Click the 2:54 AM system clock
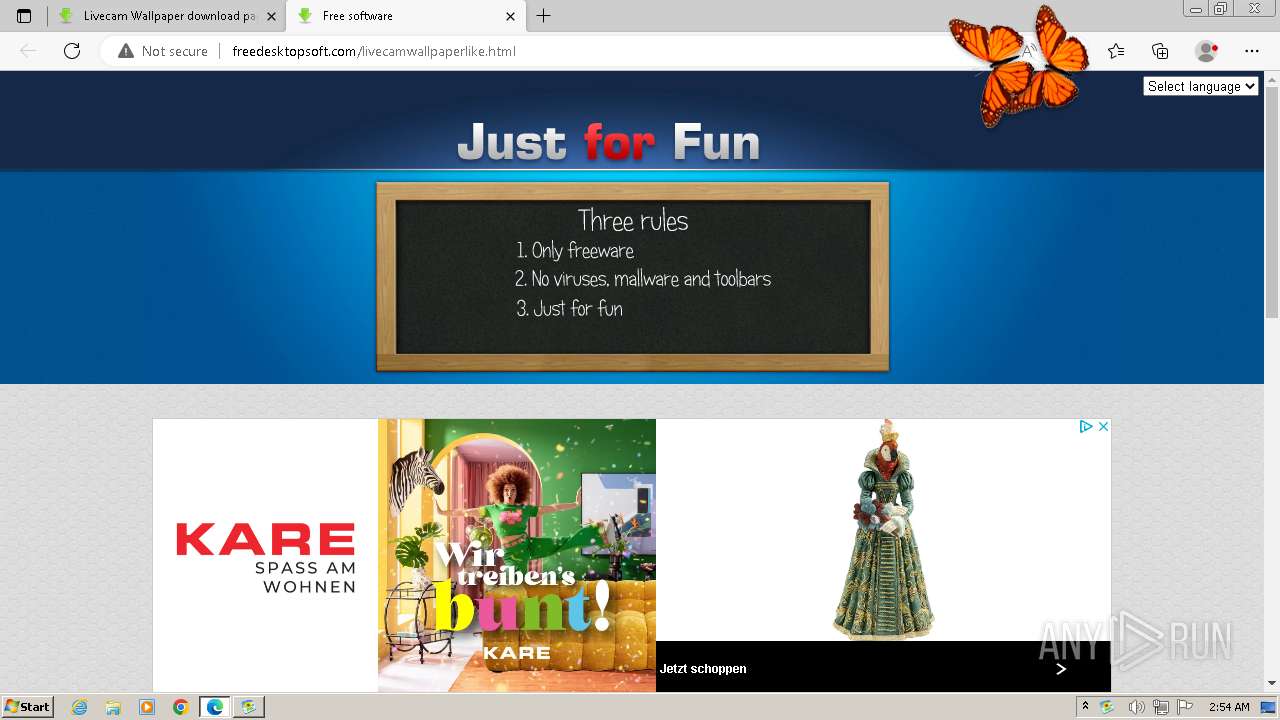This screenshot has width=1280, height=720. click(x=1229, y=707)
